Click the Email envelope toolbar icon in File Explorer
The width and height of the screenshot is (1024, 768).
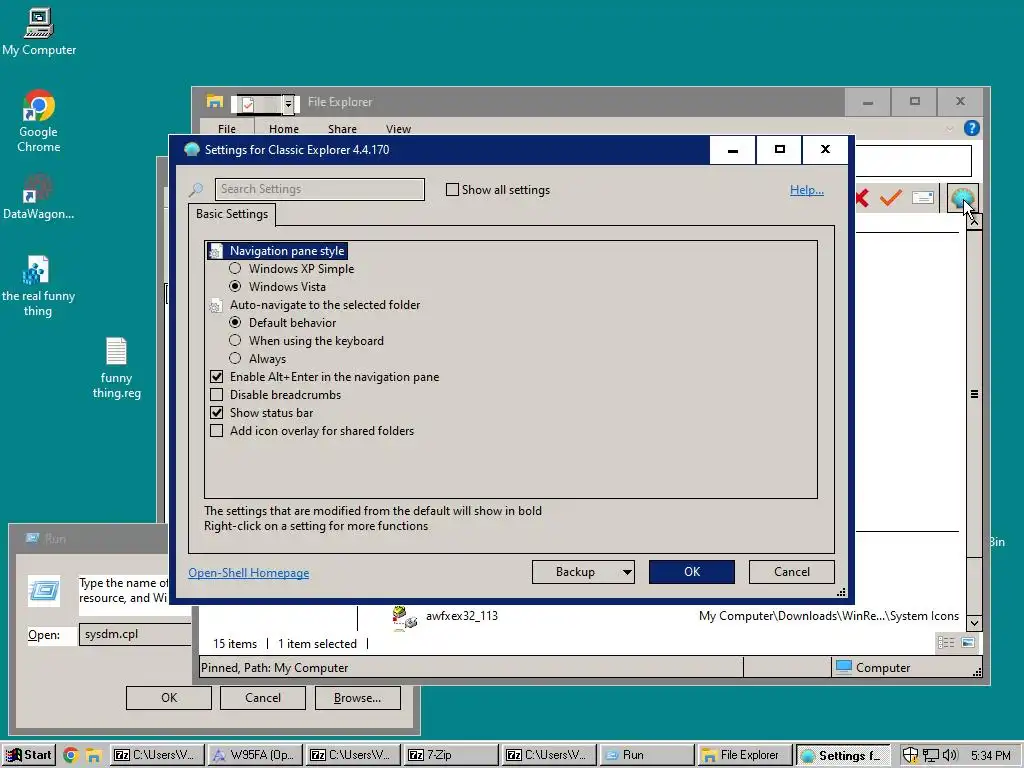pyautogui.click(x=923, y=197)
